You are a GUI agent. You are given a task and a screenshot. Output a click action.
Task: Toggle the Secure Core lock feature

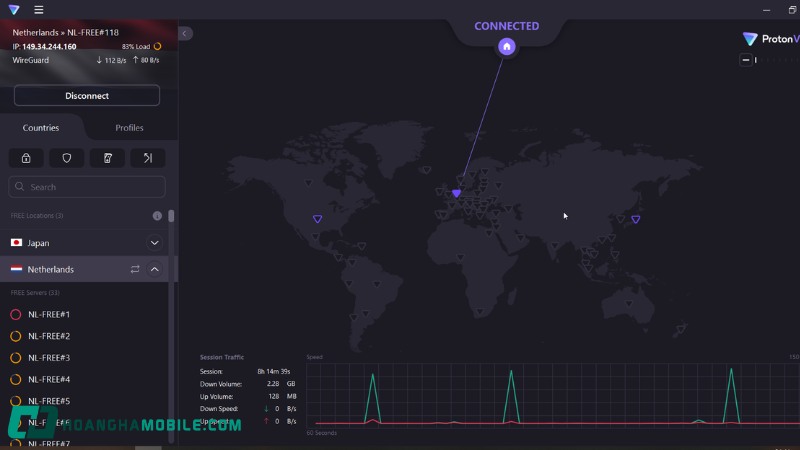[26, 158]
